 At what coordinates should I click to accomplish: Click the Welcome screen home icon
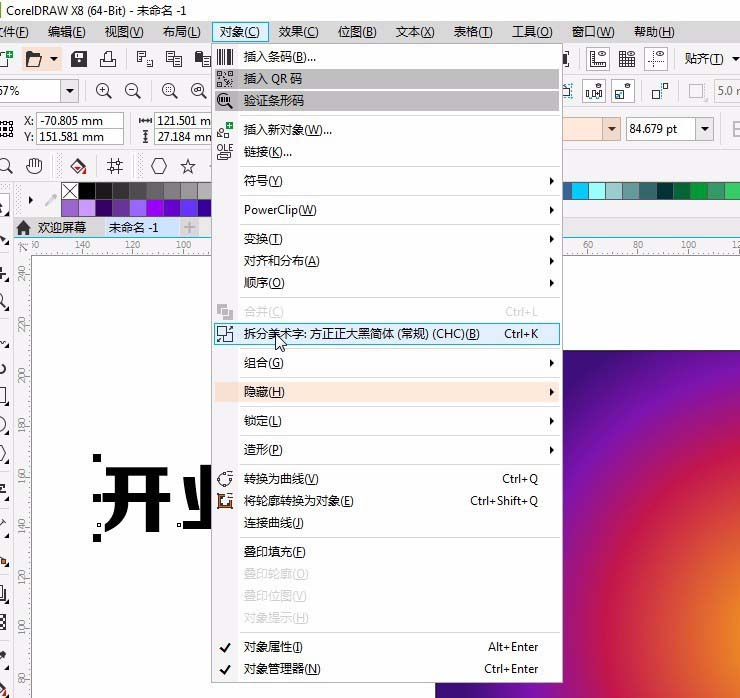click(x=24, y=228)
